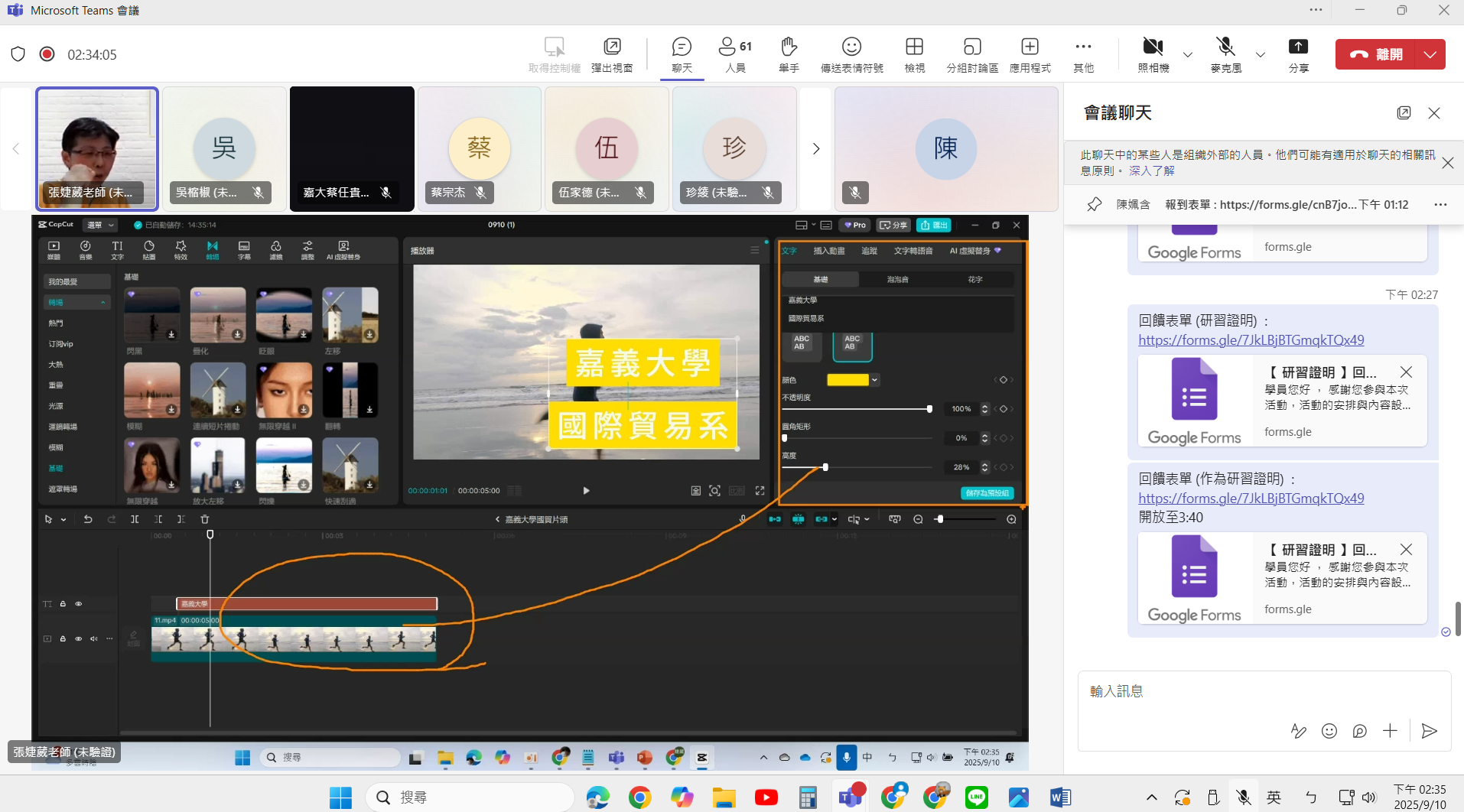The image size is (1464, 812).
Task: Click the send message arrow icon
Action: click(1429, 731)
